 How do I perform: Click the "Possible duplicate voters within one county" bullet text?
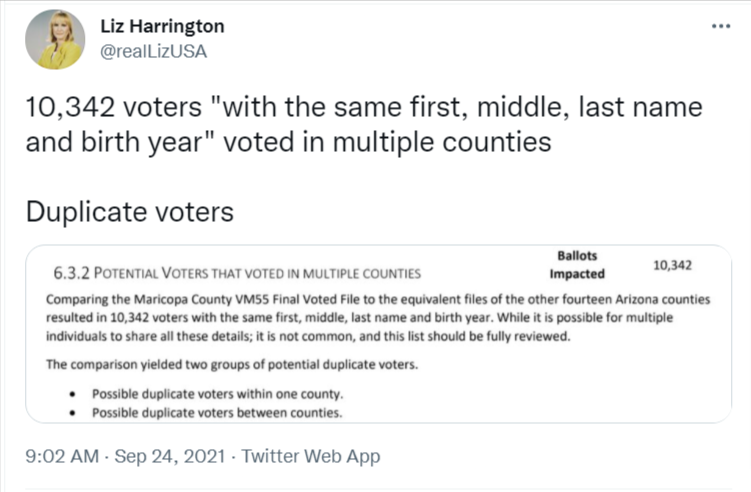[216, 393]
